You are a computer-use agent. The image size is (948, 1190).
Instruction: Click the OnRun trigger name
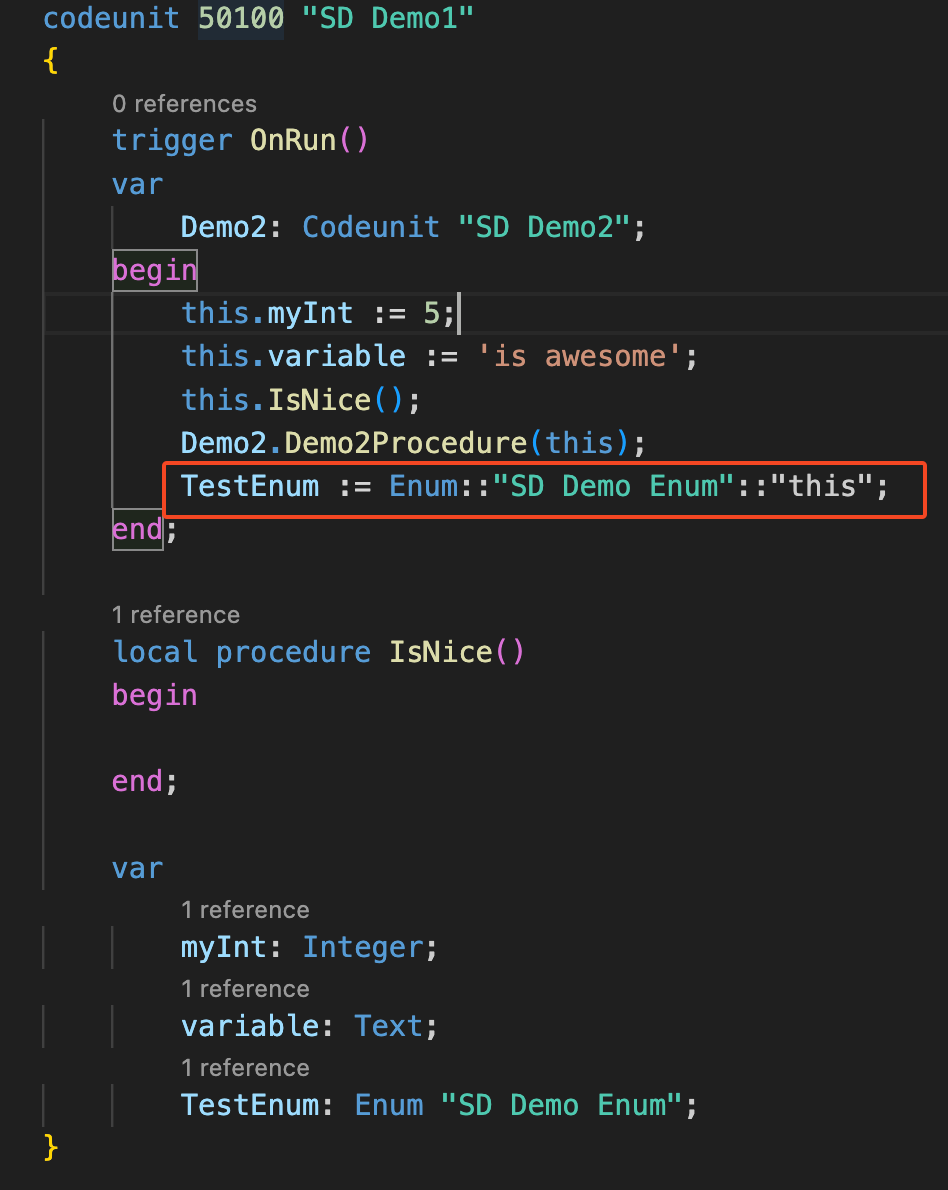(292, 140)
